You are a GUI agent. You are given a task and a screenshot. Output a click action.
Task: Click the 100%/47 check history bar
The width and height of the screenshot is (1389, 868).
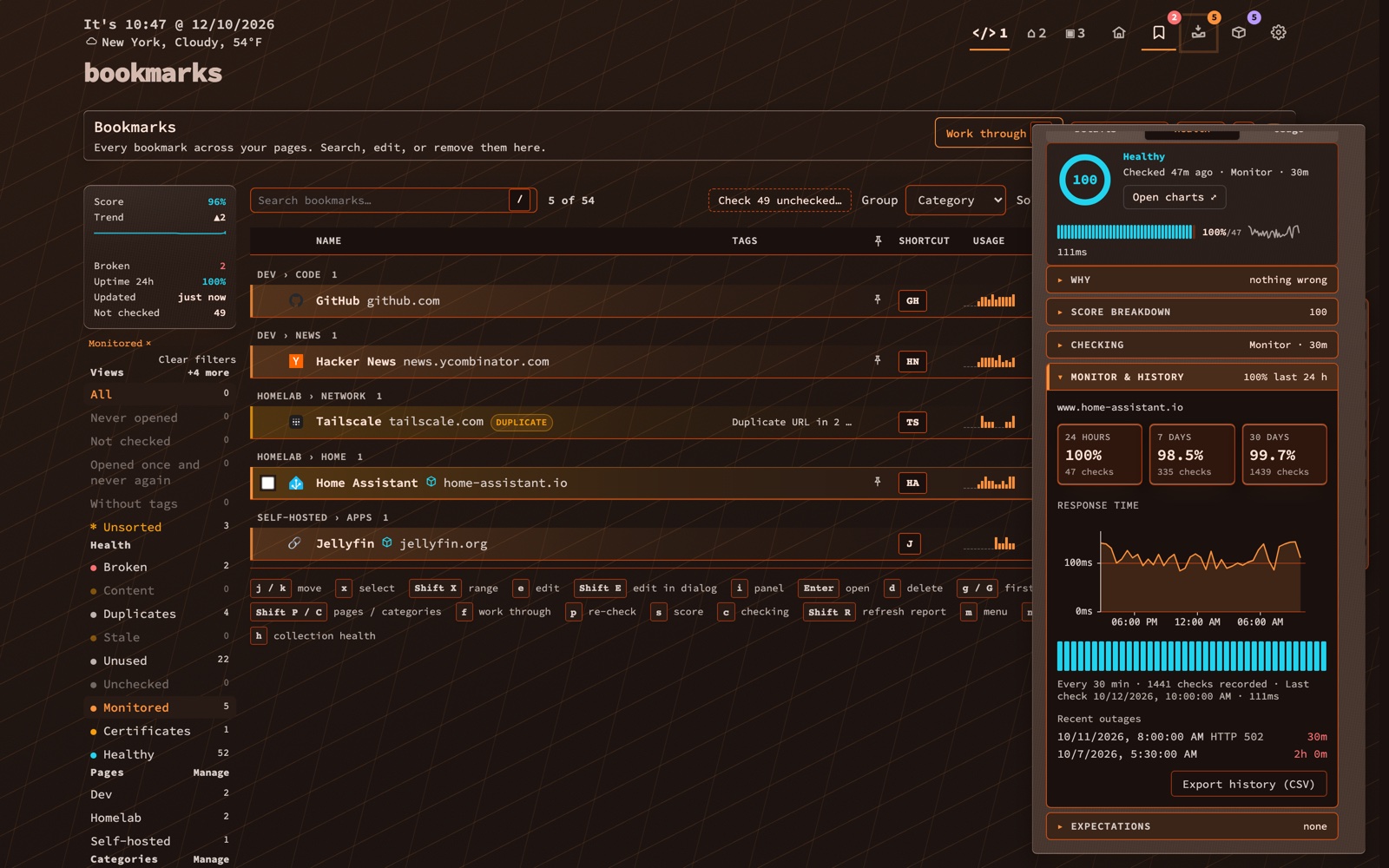pos(1125,232)
